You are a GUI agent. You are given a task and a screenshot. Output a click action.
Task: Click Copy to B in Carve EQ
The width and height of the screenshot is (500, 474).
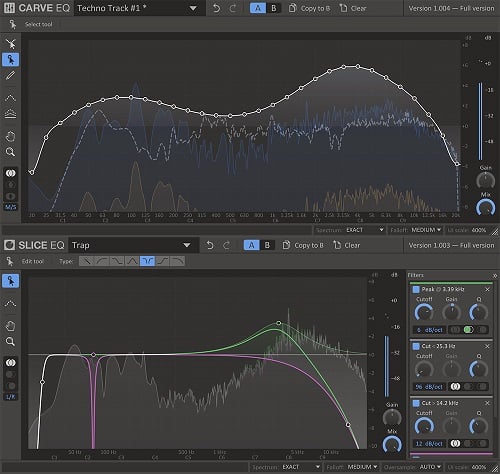(x=309, y=8)
